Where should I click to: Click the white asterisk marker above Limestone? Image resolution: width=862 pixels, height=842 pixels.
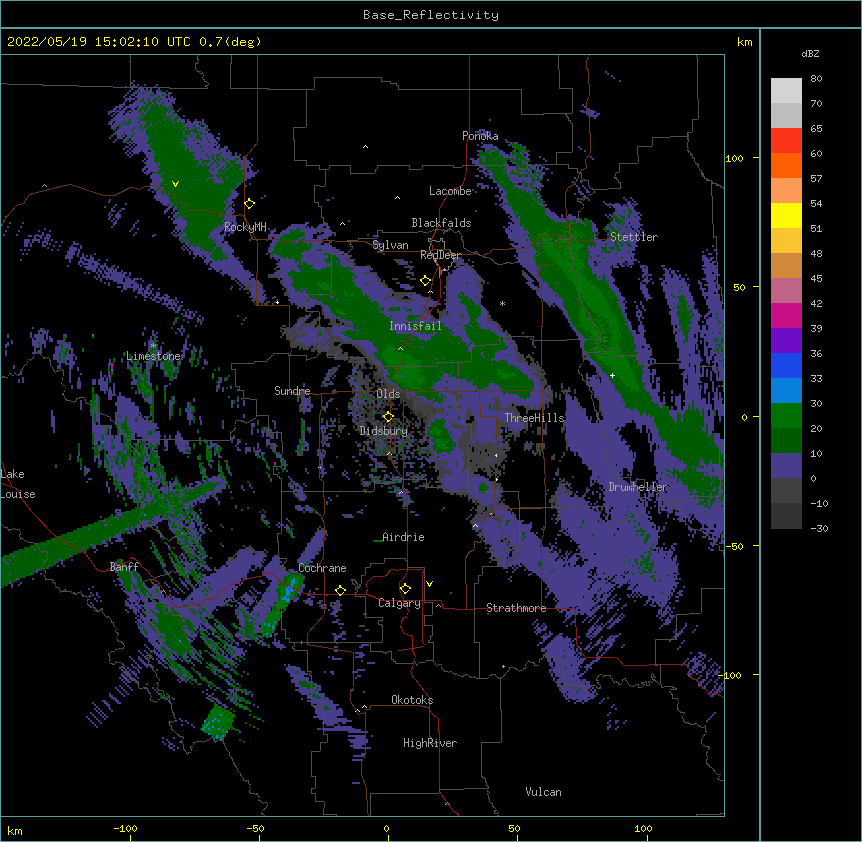click(x=153, y=346)
